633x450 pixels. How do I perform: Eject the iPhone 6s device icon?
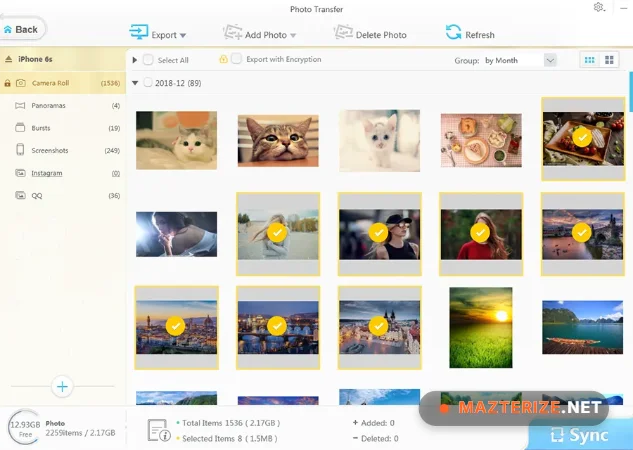[x=8, y=59]
